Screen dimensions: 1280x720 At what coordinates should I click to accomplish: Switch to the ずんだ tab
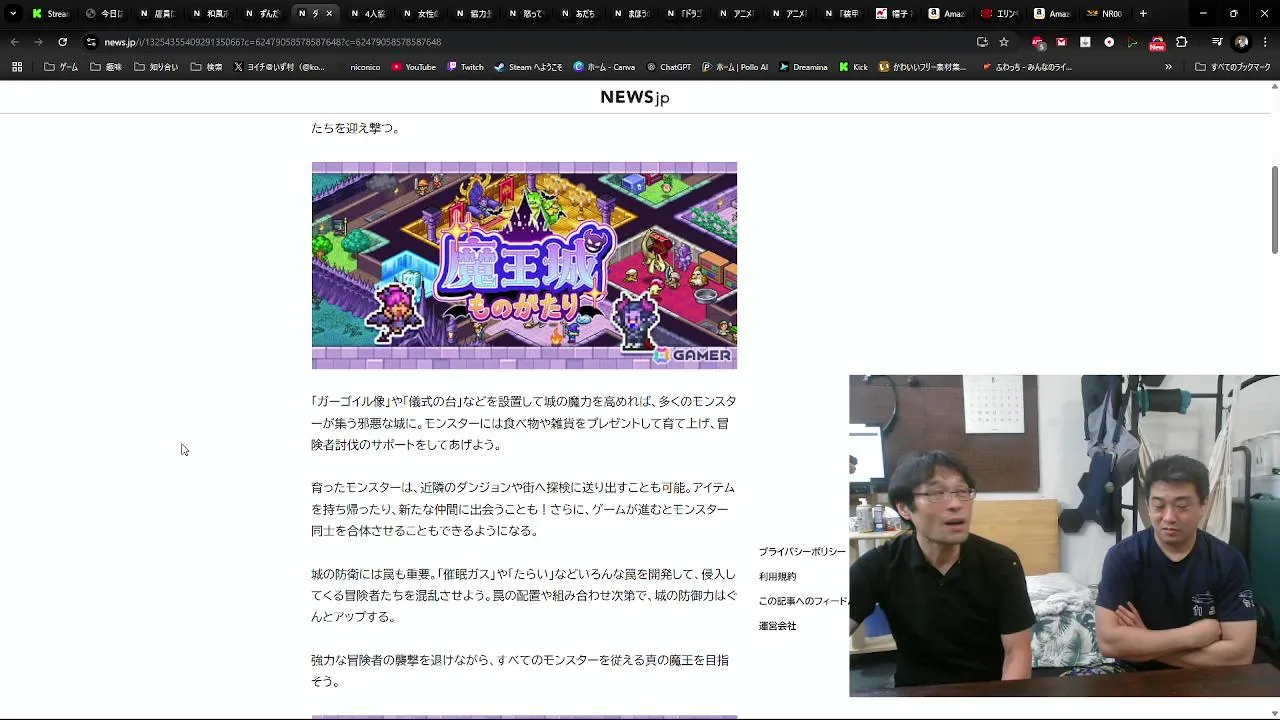tap(262, 13)
